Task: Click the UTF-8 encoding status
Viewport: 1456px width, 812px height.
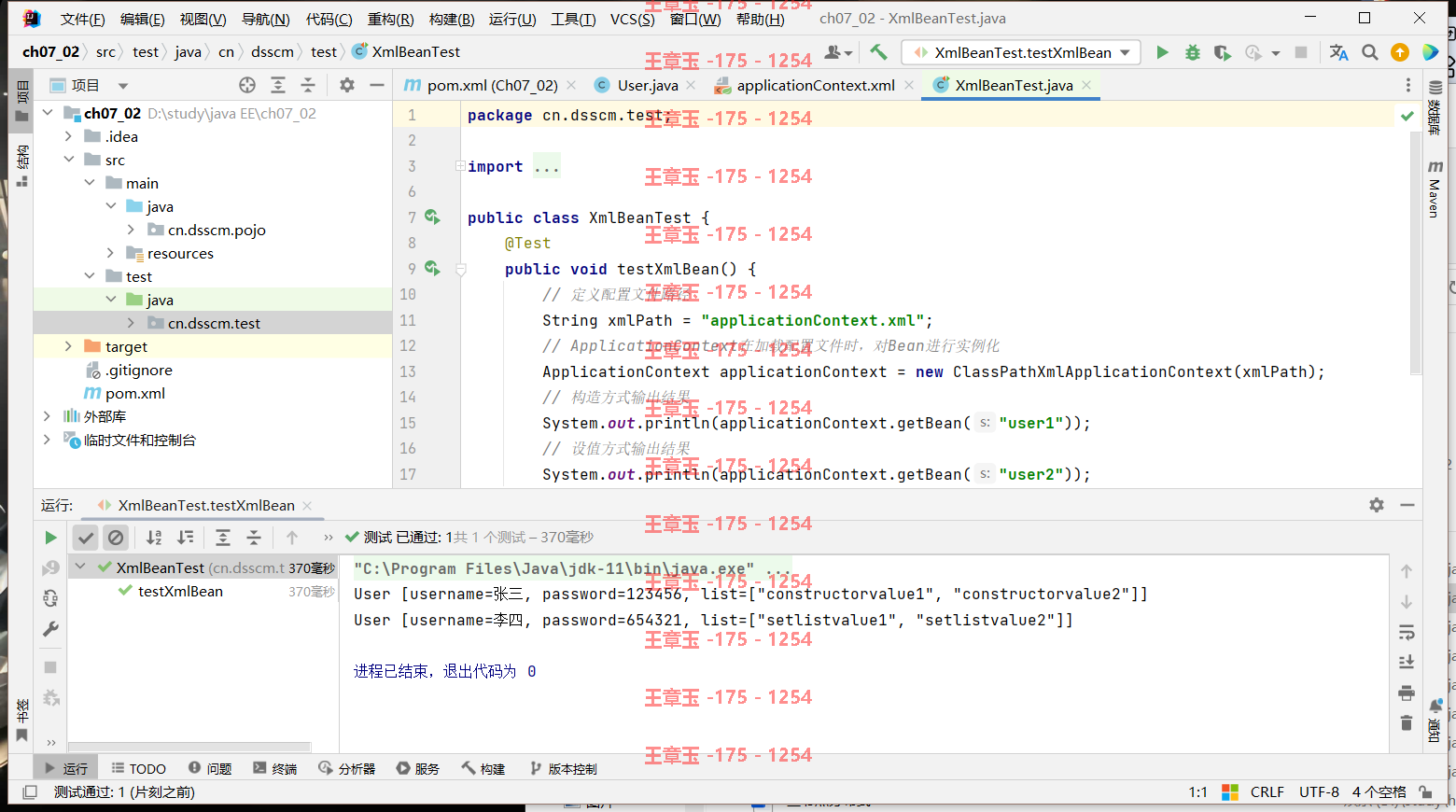Action: [x=1319, y=791]
